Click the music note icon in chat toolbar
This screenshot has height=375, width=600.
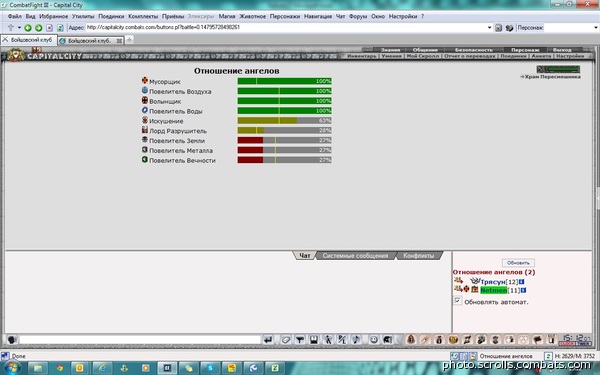(x=356, y=339)
